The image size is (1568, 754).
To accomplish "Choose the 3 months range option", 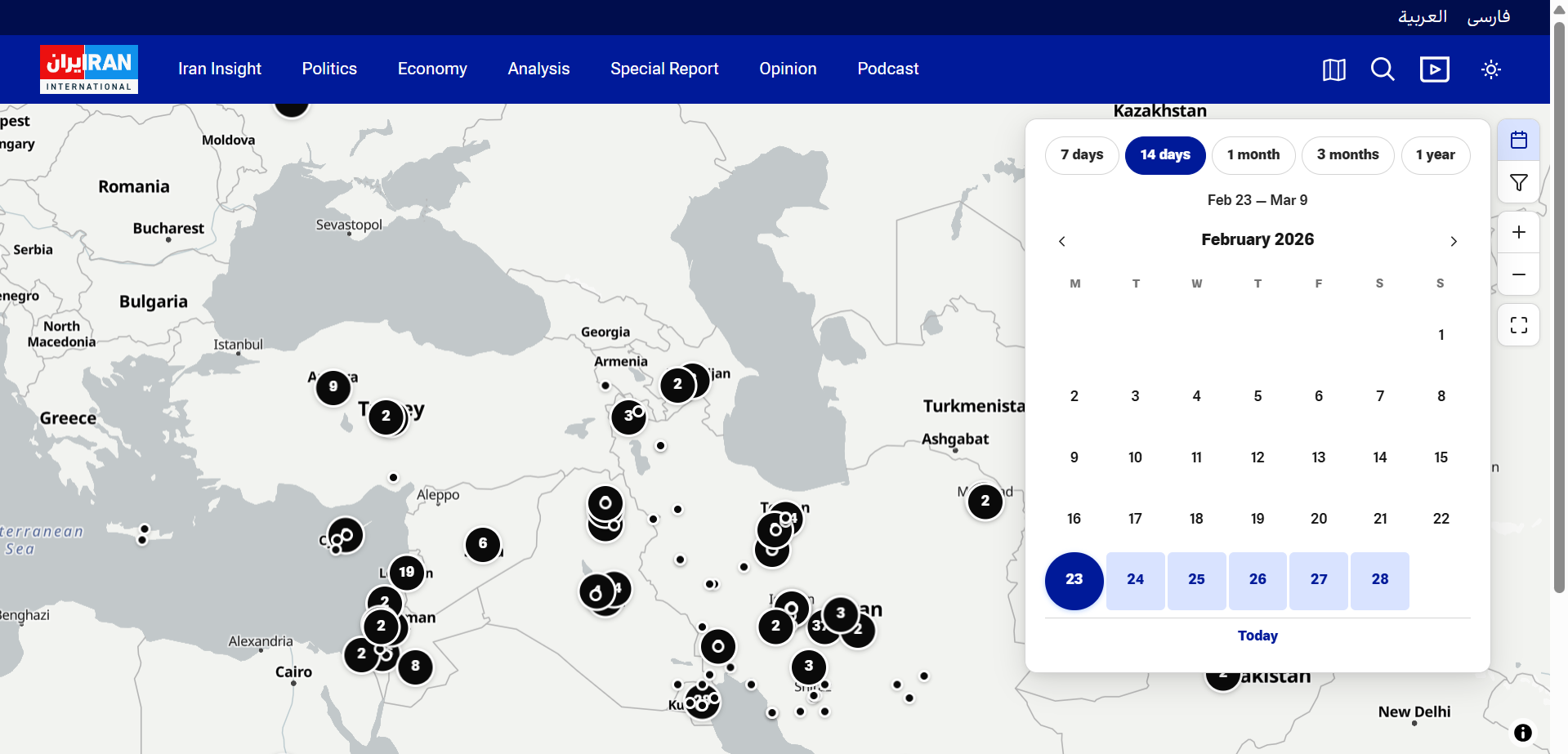I will click(1347, 155).
